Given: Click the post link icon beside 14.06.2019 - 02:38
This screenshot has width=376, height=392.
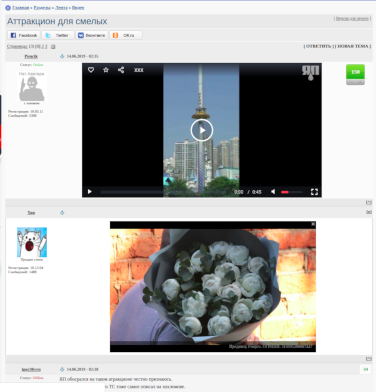Looking at the screenshot, I should click(62, 369).
